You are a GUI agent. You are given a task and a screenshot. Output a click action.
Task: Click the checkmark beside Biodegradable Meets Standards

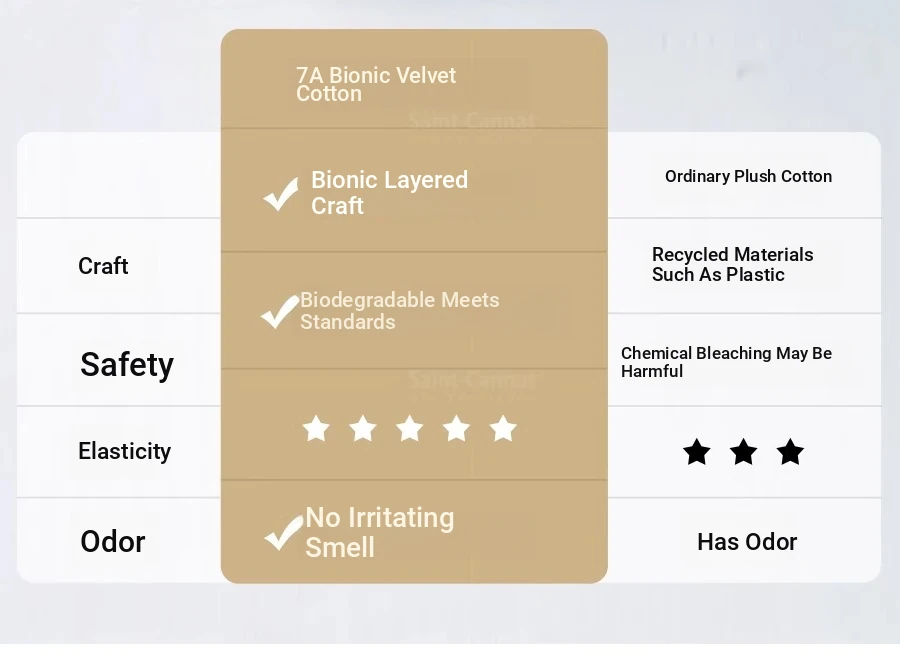point(280,312)
